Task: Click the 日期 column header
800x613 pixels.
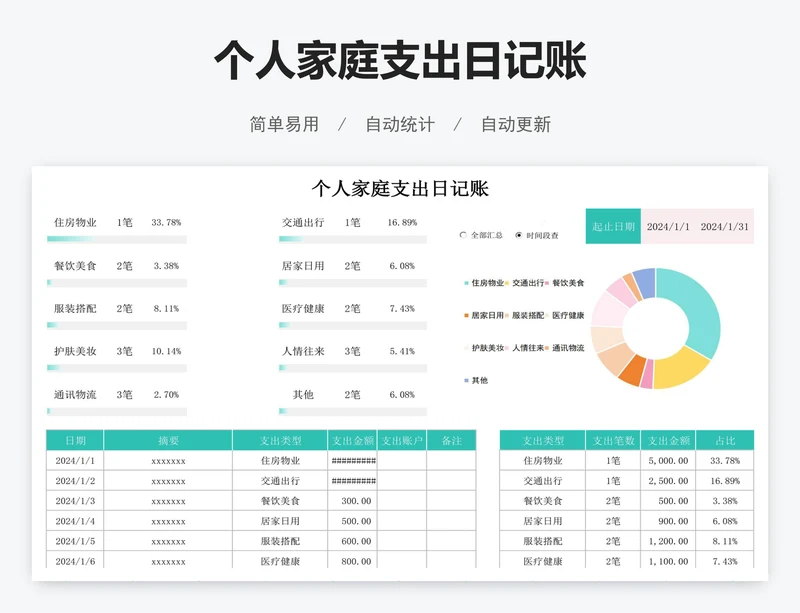Action: pyautogui.click(x=75, y=440)
